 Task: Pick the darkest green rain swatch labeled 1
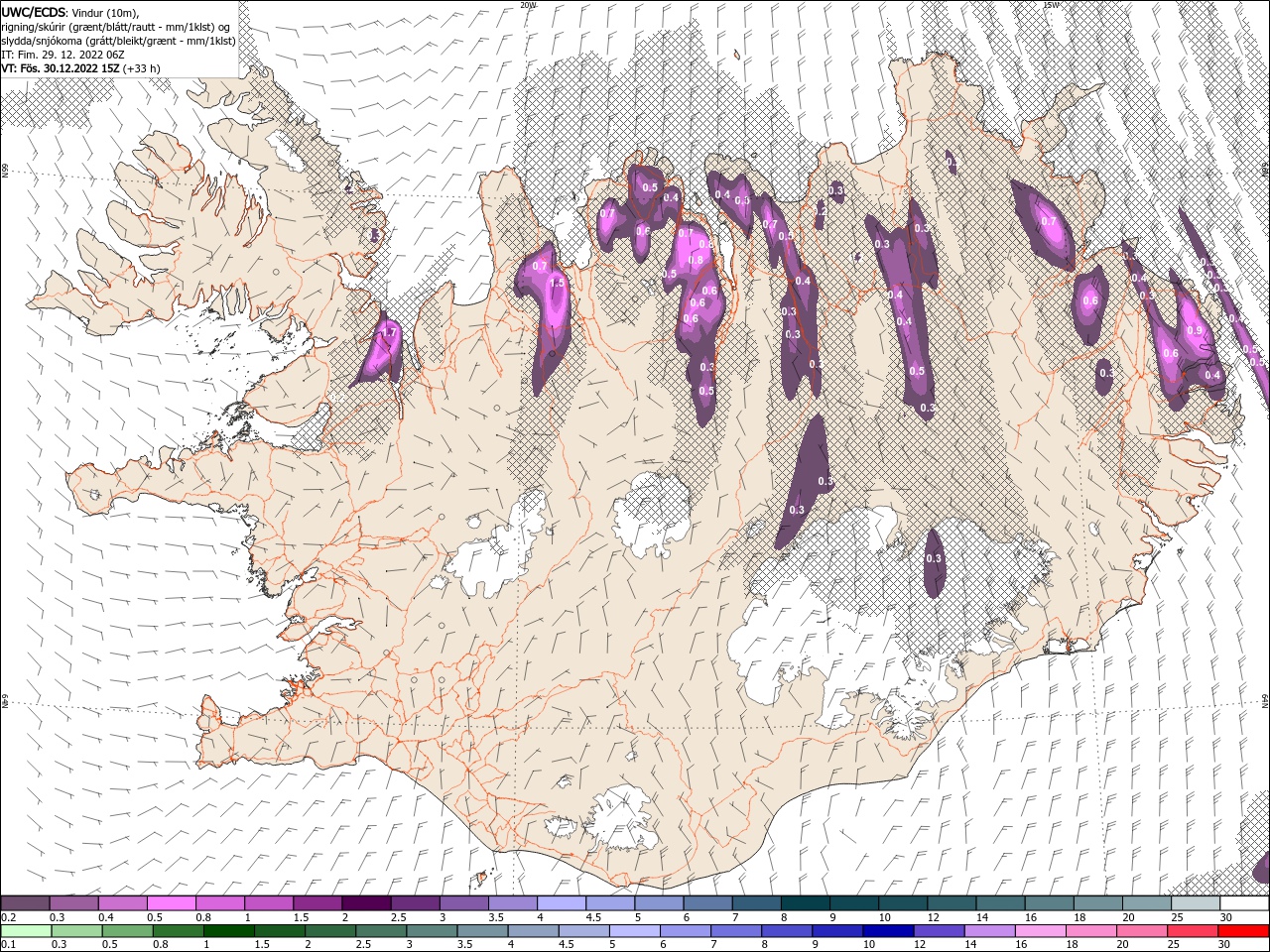[x=228, y=930]
